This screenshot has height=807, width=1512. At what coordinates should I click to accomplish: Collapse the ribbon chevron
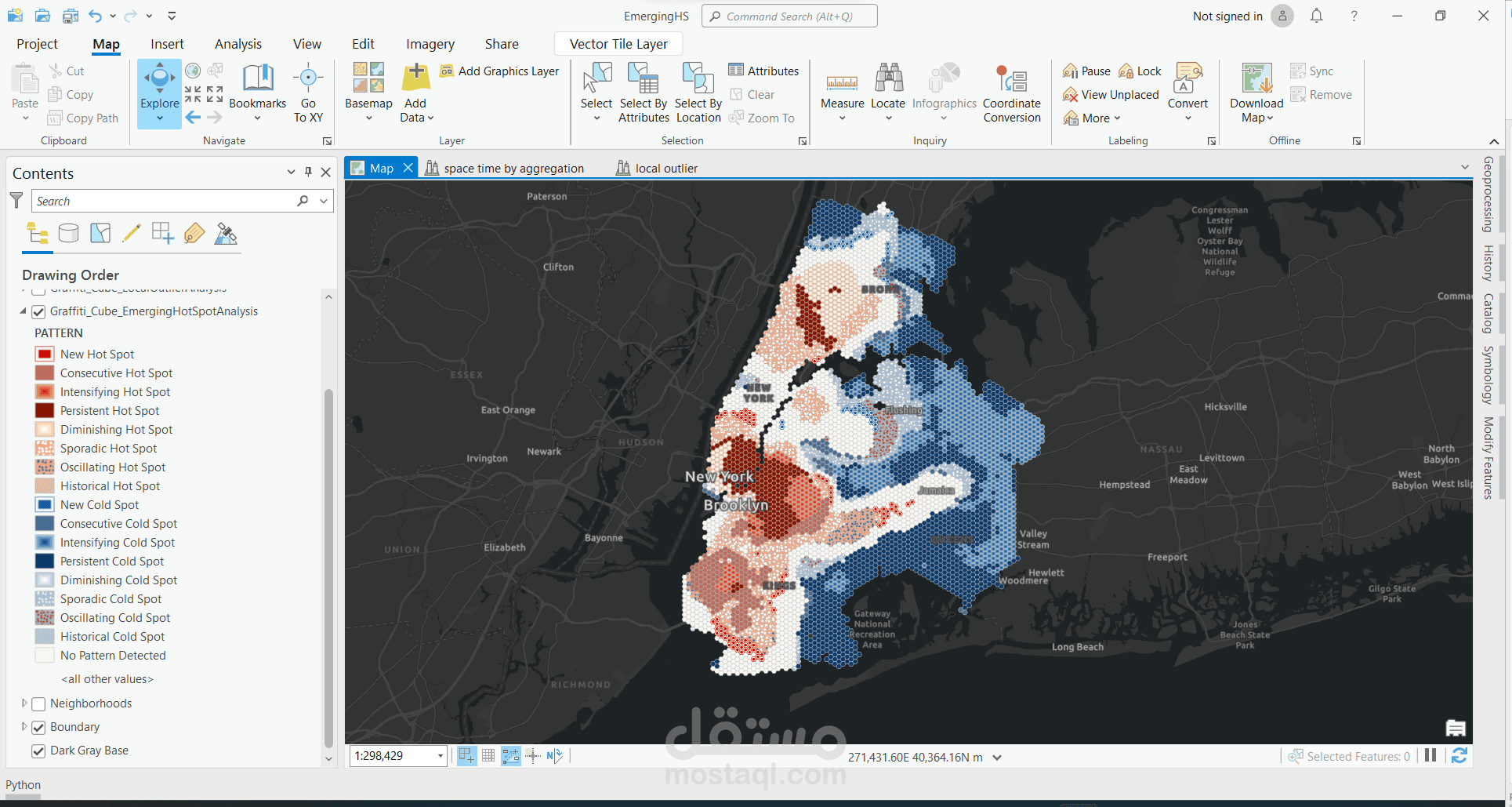pos(1494,141)
